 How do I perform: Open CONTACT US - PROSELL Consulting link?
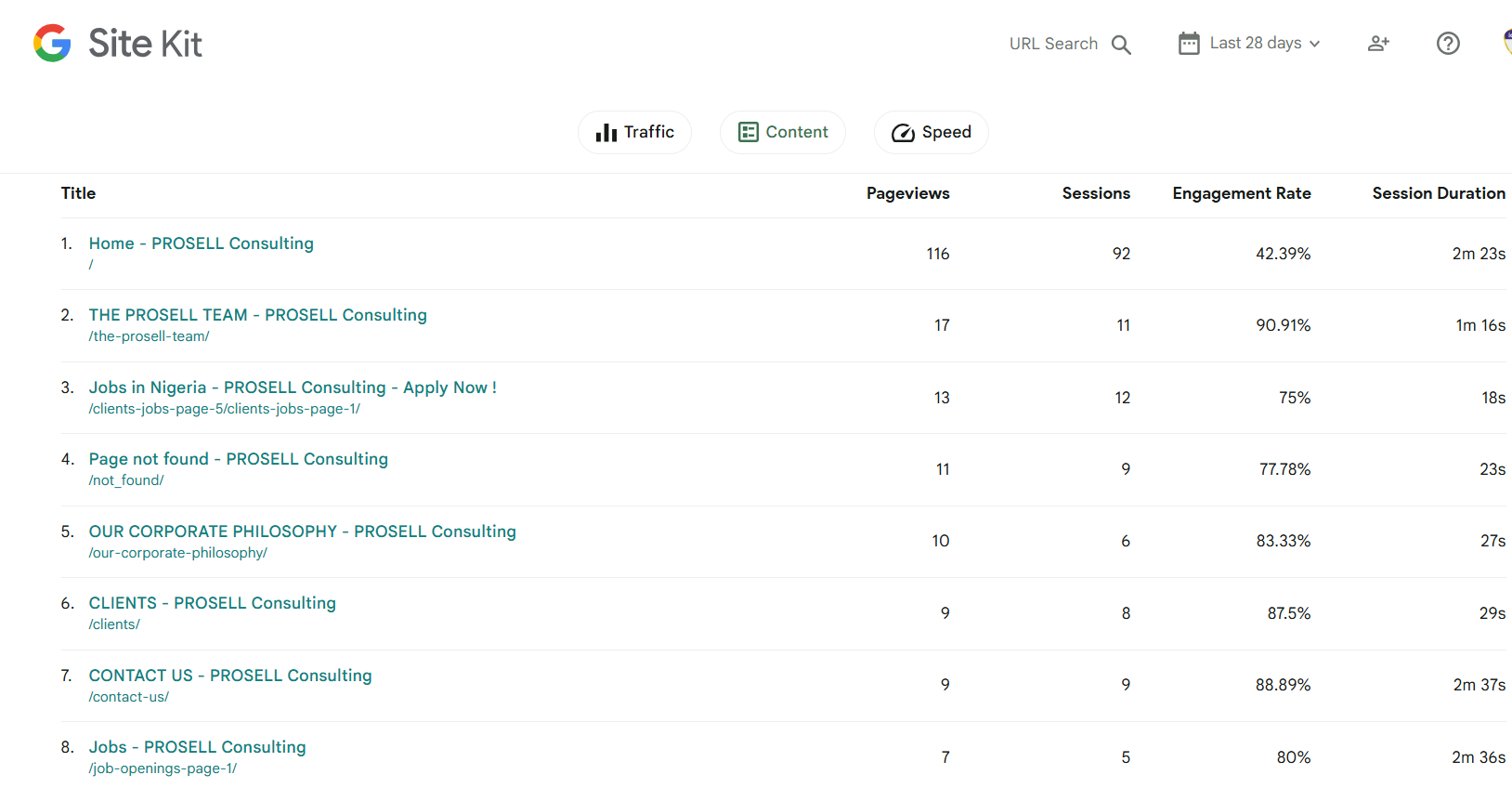click(x=230, y=676)
